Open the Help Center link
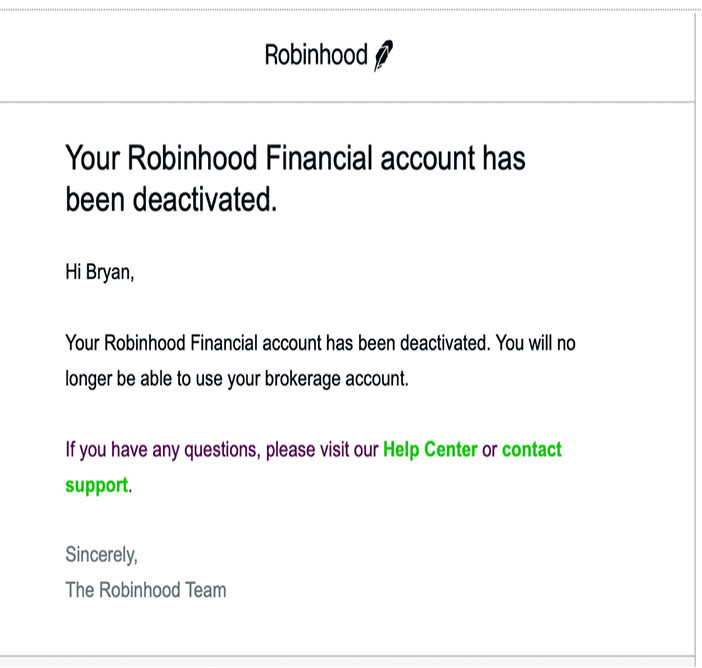This screenshot has height=668, width=702. [x=430, y=449]
